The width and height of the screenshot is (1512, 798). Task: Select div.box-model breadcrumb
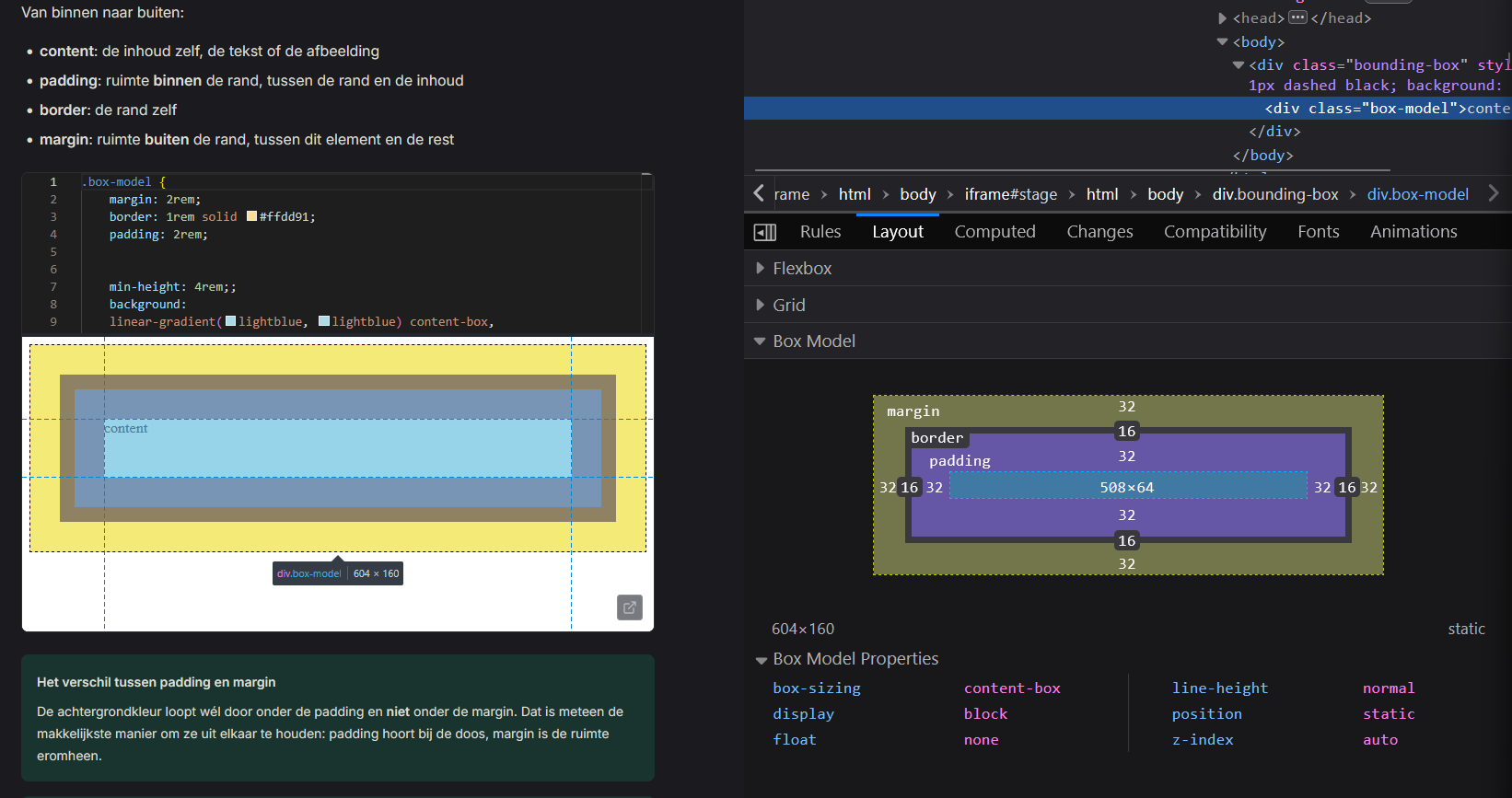(x=1417, y=194)
